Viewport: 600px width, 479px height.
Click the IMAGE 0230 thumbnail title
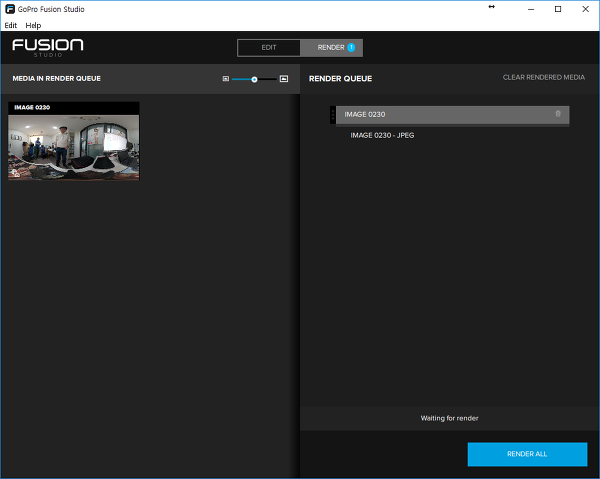pyautogui.click(x=32, y=108)
